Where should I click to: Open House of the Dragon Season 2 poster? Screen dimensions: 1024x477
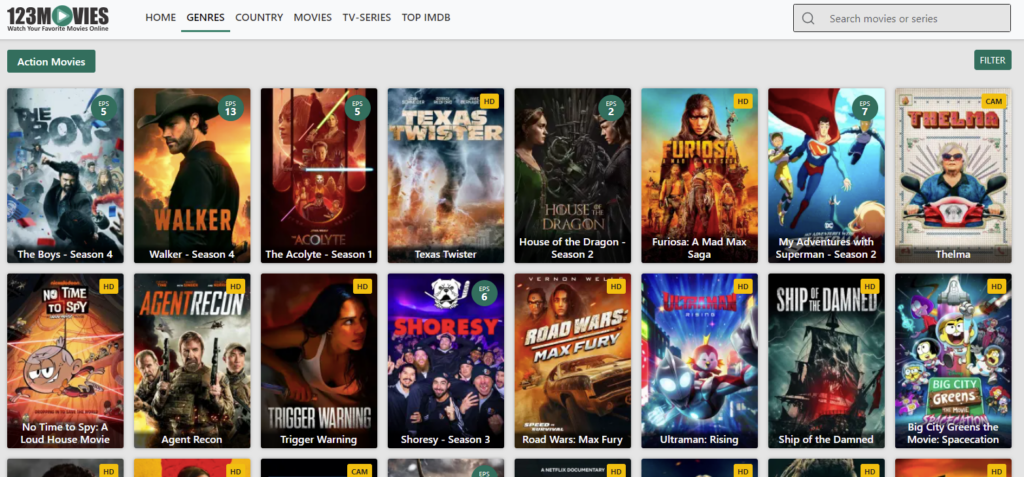(x=572, y=175)
